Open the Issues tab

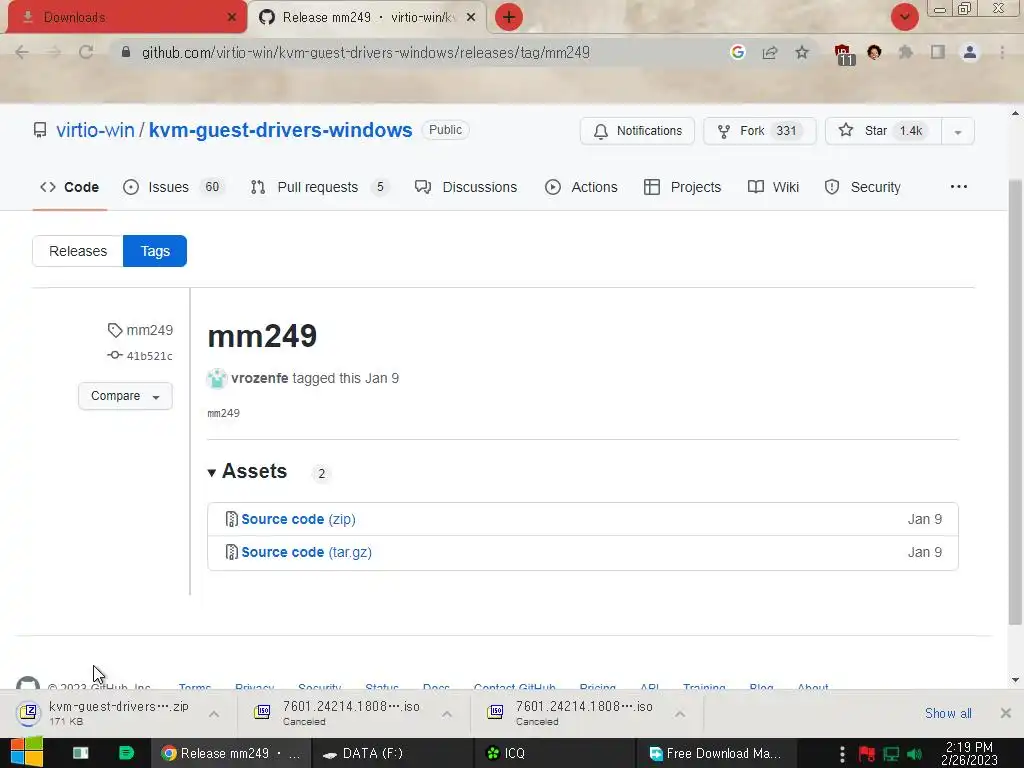[174, 187]
